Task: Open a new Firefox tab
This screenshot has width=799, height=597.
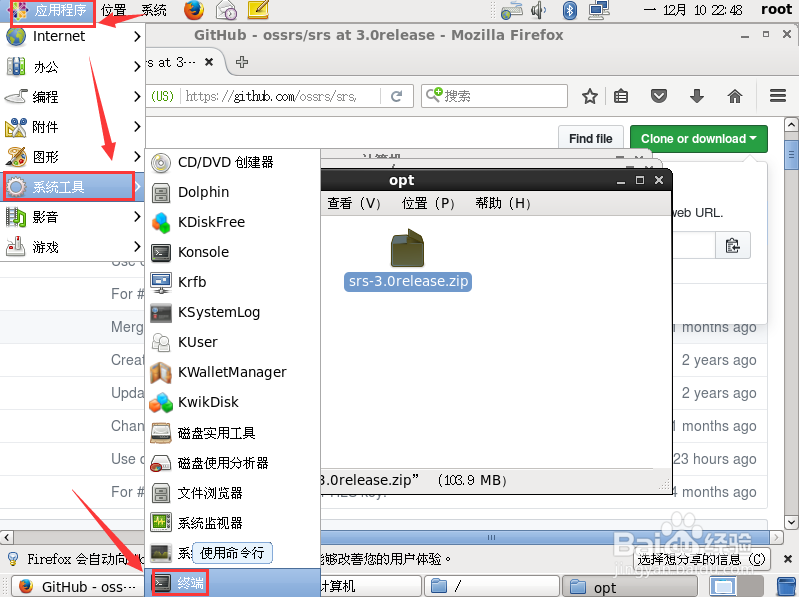Action: [242, 62]
